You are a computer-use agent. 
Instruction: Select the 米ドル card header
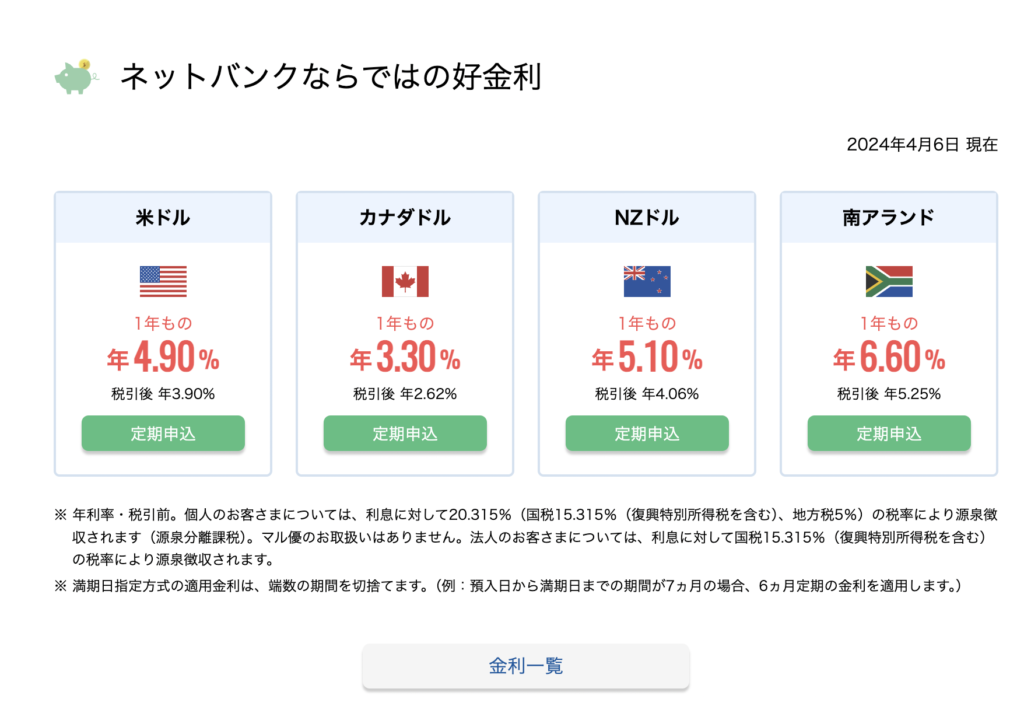[x=163, y=218]
